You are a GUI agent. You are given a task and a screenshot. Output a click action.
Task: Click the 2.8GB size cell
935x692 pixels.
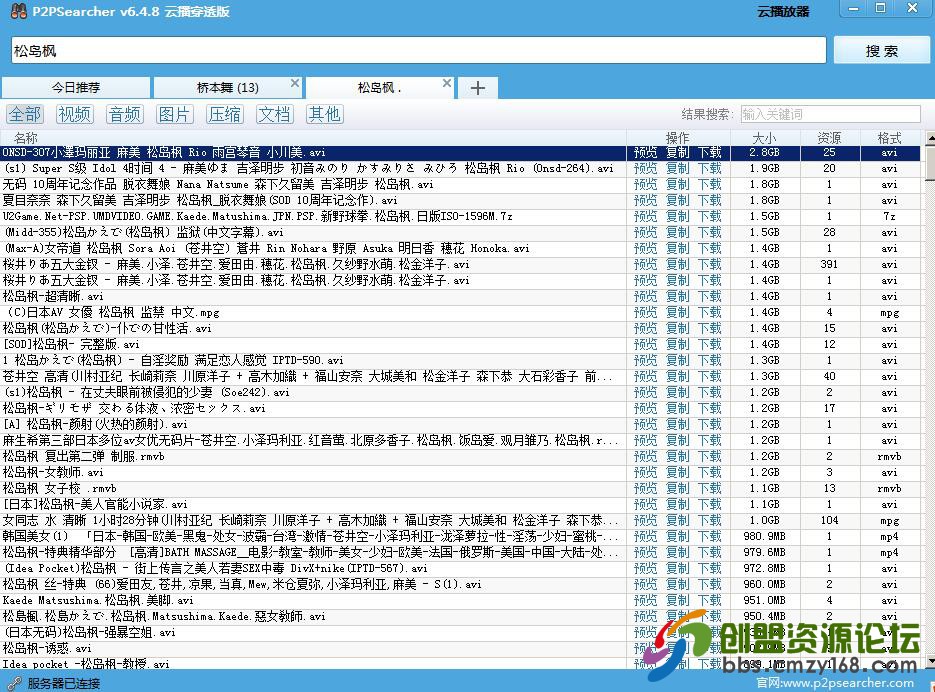[764, 153]
